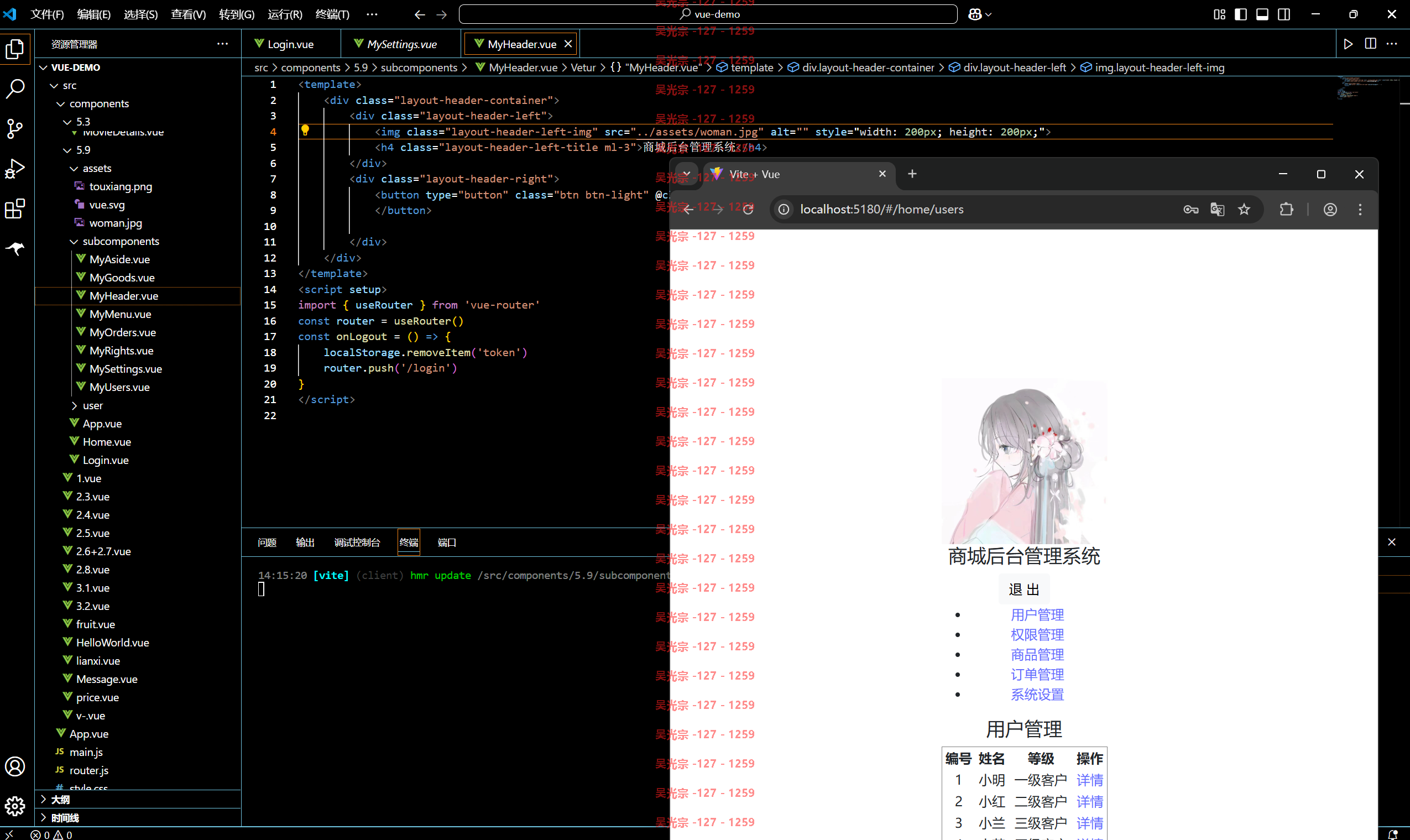Open the browser three-dot menu
Viewport: 1410px width, 840px height.
pyautogui.click(x=1360, y=210)
